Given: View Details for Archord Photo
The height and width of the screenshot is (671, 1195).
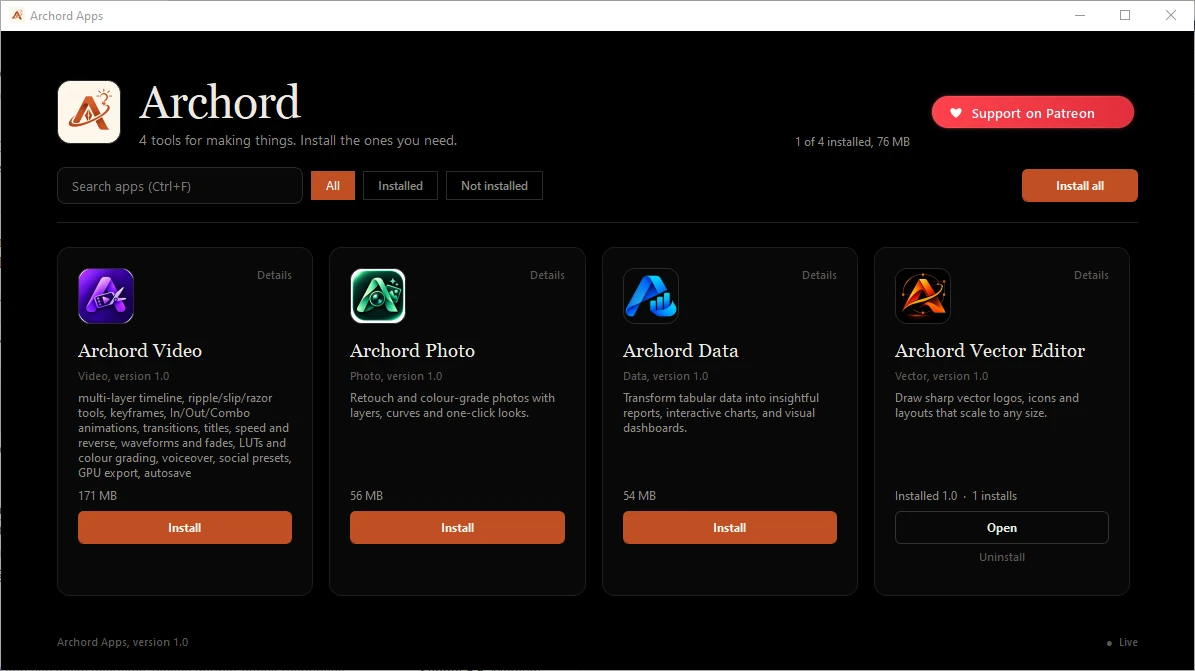Looking at the screenshot, I should pyautogui.click(x=547, y=275).
